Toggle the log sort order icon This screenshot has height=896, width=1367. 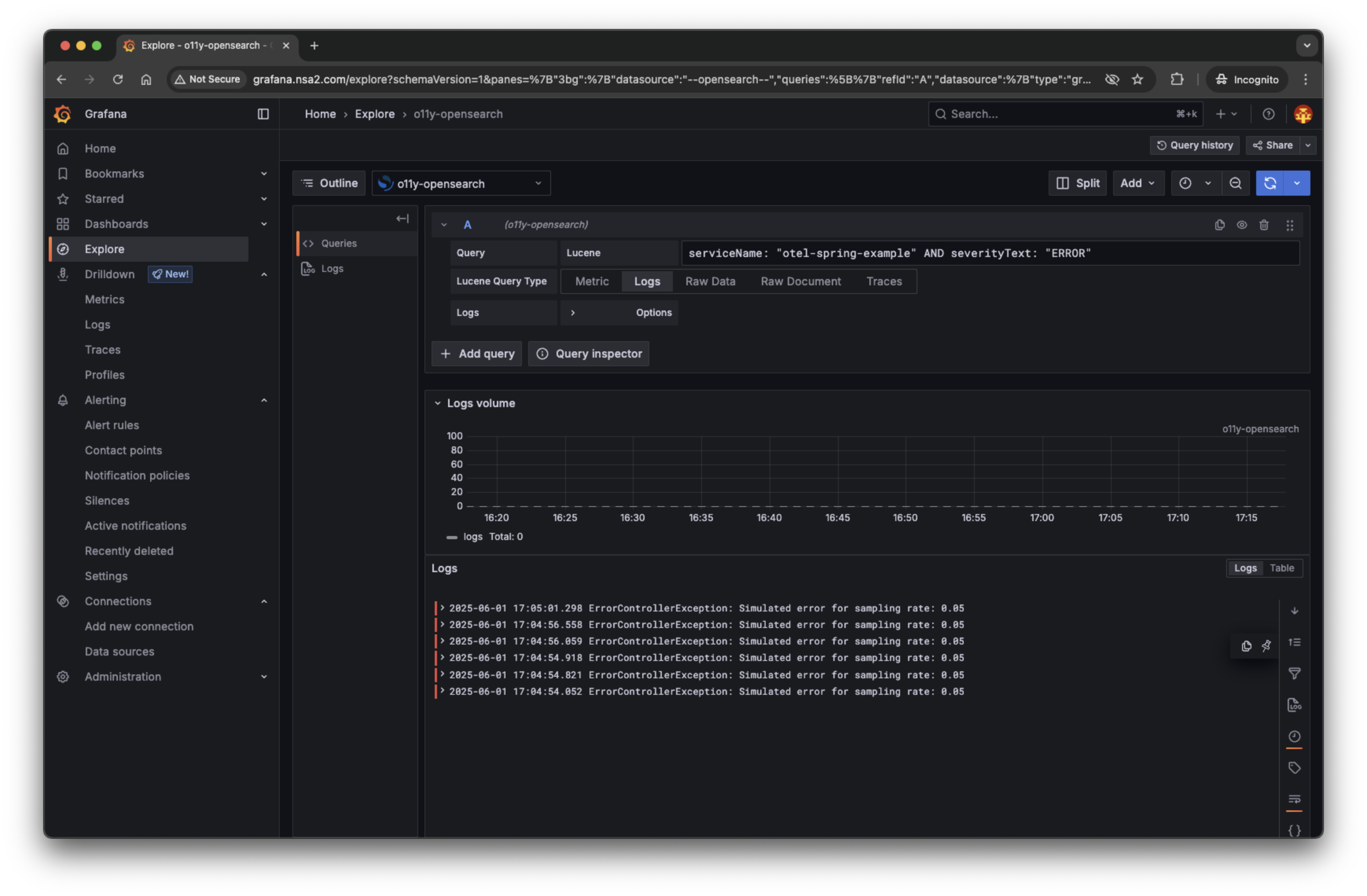(1294, 642)
